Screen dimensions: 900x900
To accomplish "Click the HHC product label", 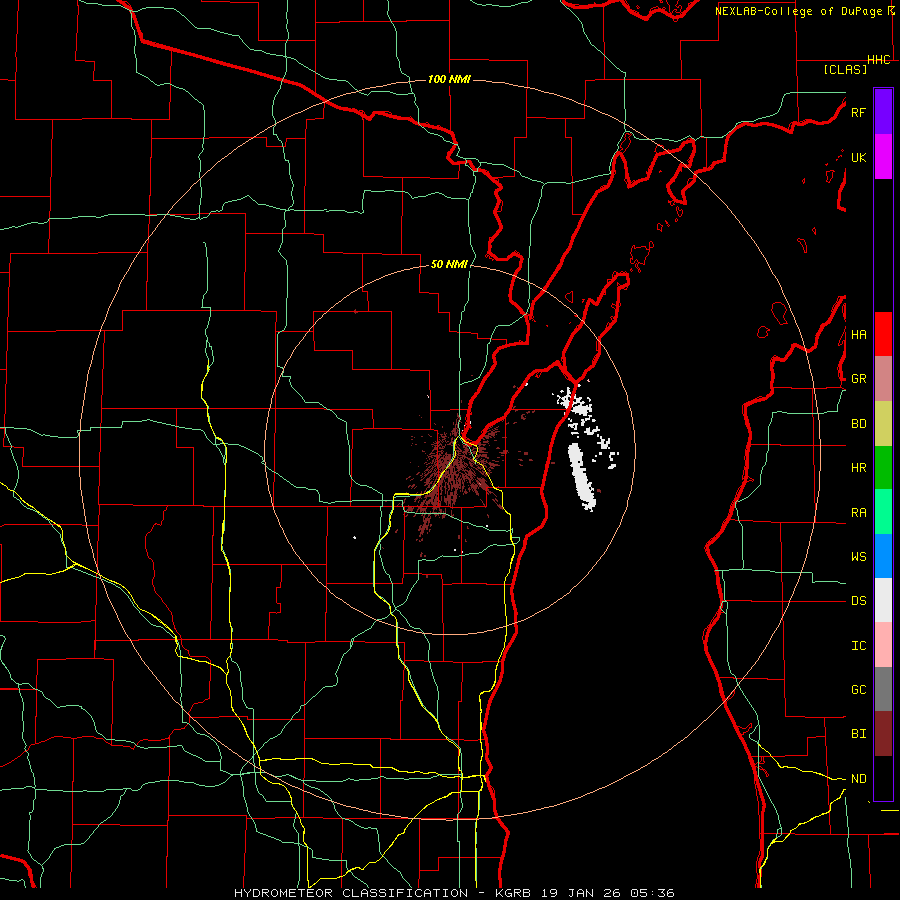I will coord(879,60).
